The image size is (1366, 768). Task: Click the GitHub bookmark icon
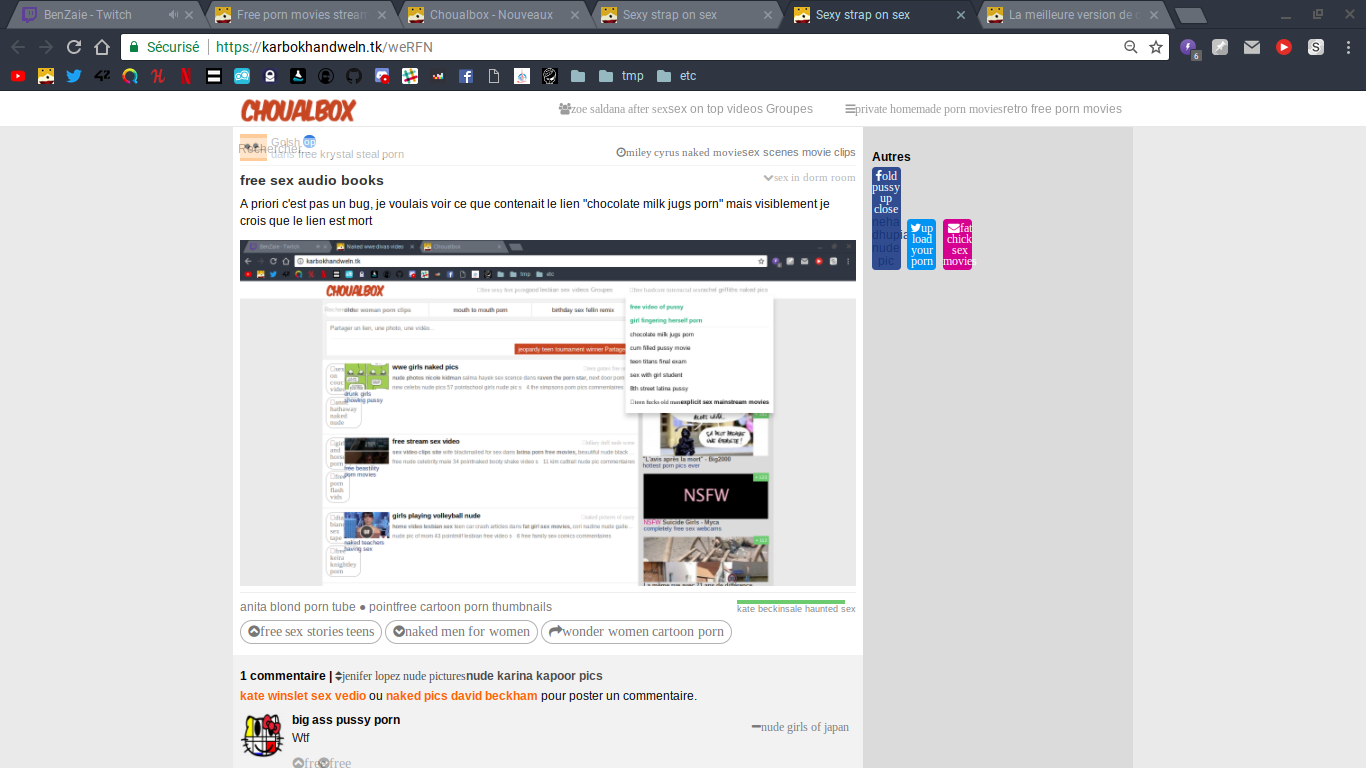[x=354, y=76]
